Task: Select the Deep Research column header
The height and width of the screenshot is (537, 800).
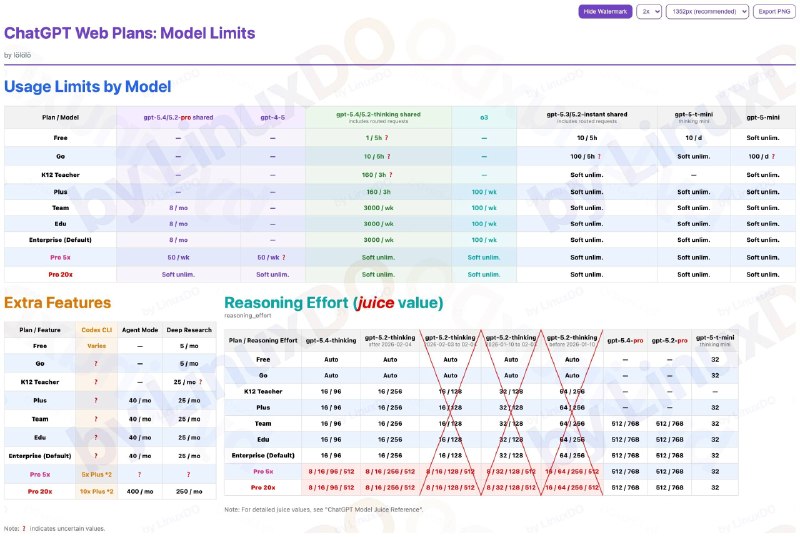Action: [x=188, y=329]
